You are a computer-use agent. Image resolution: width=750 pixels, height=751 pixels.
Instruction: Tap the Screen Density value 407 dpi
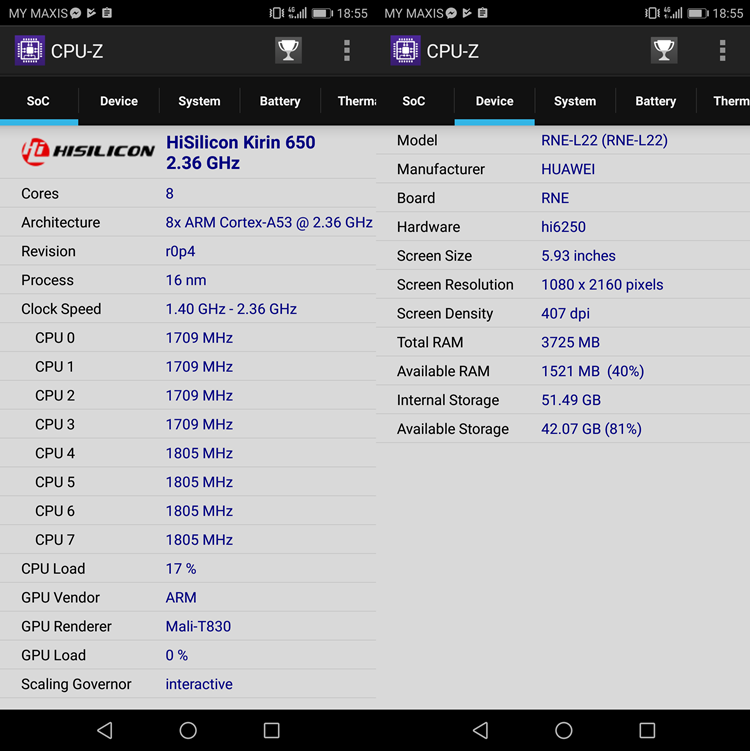(565, 313)
